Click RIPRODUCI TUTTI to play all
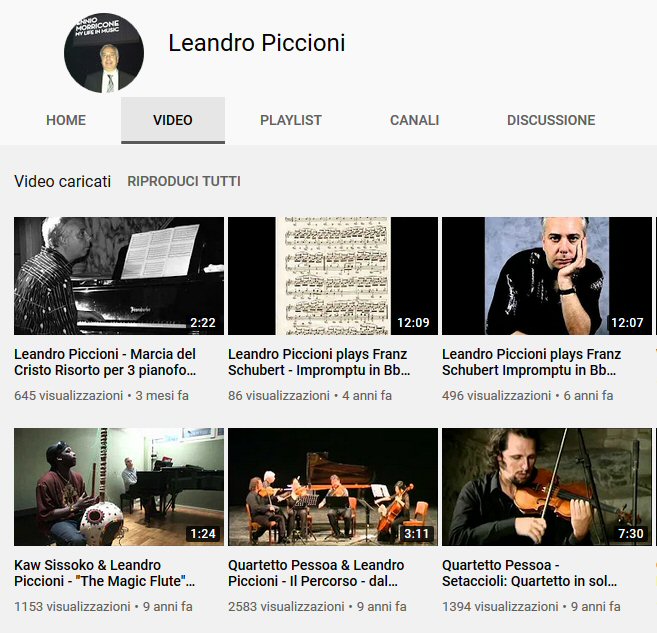 click(x=184, y=181)
